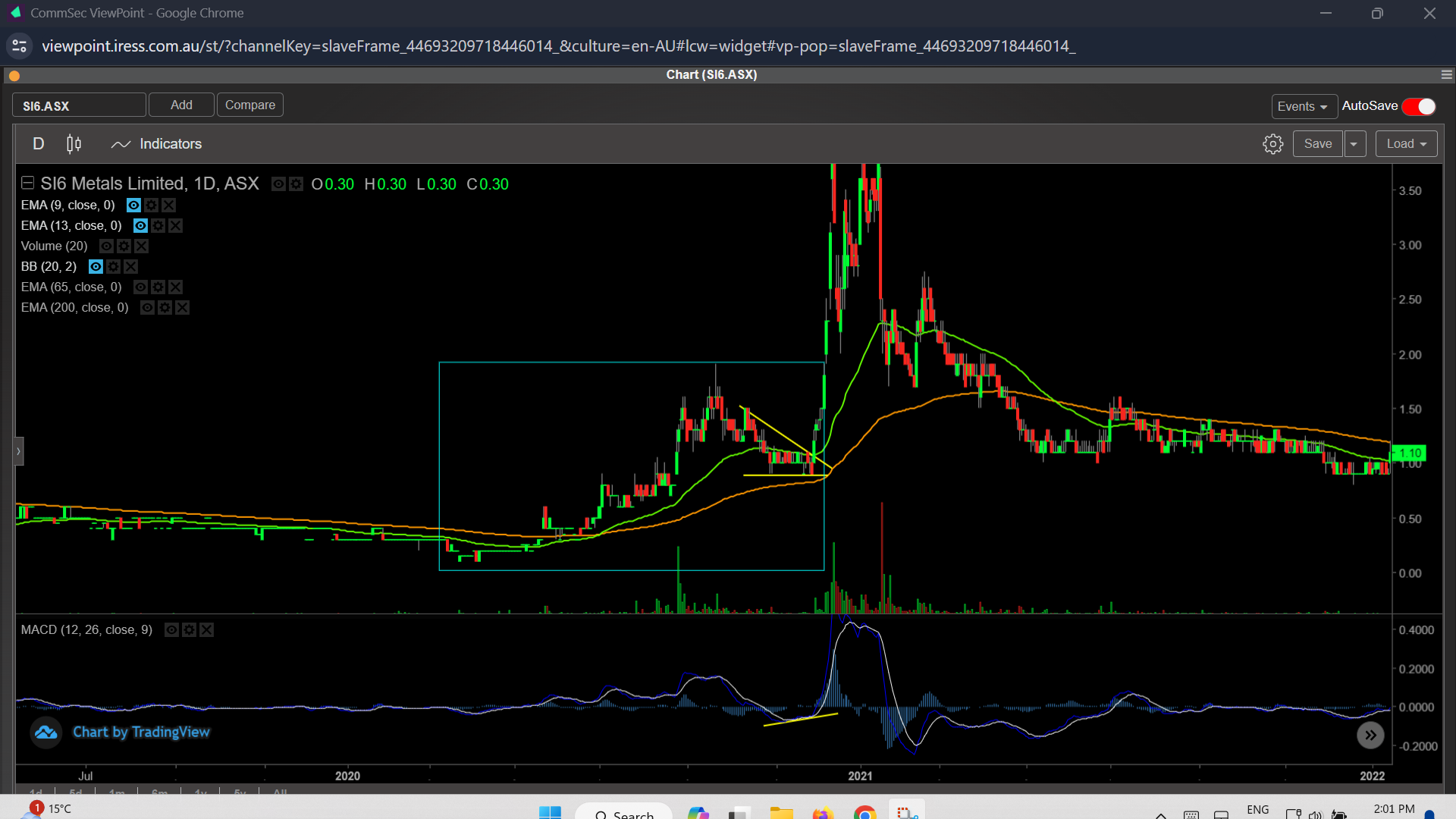Click the Add symbol button
Viewport: 1456px width, 819px height.
tap(181, 105)
